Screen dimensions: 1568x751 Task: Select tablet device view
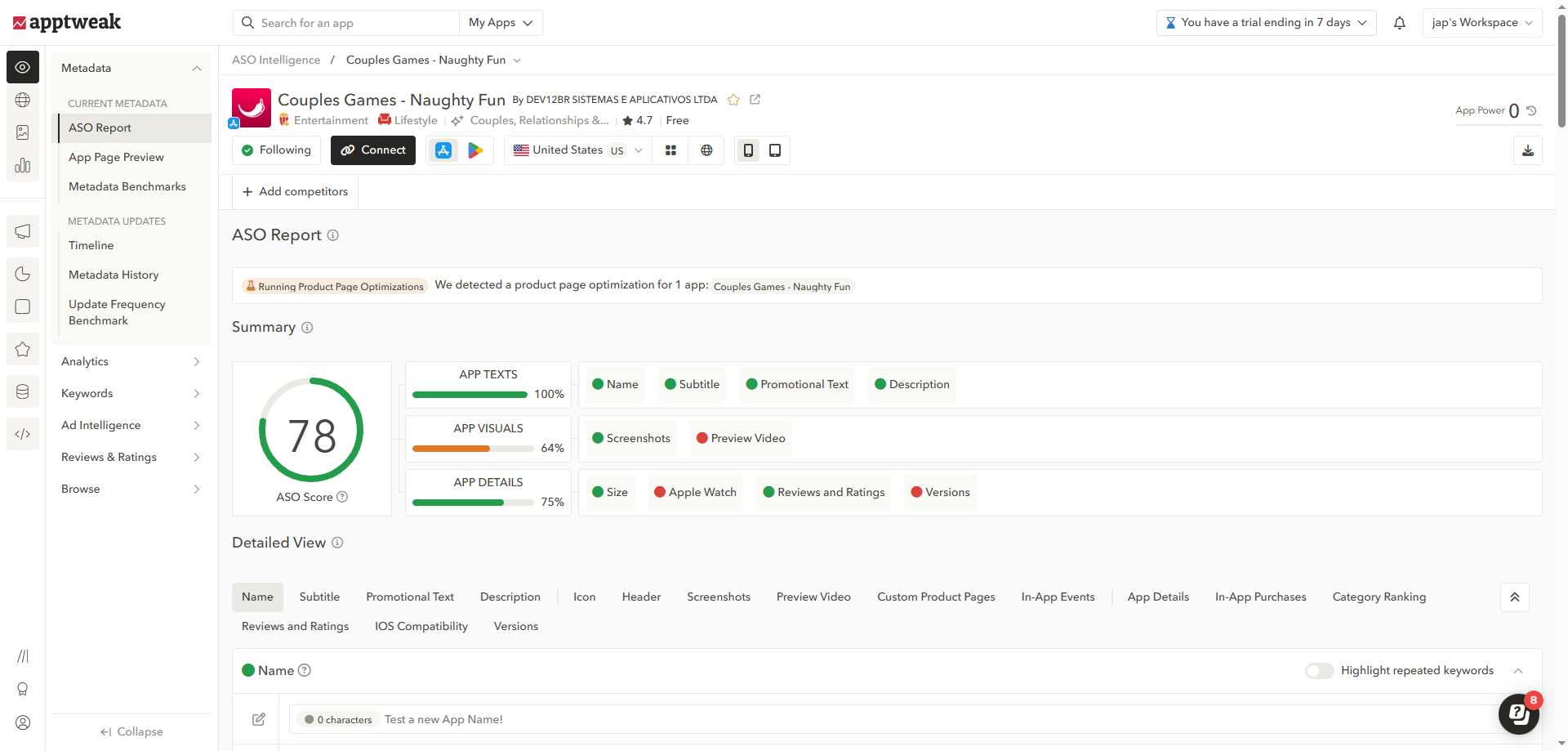coord(775,150)
